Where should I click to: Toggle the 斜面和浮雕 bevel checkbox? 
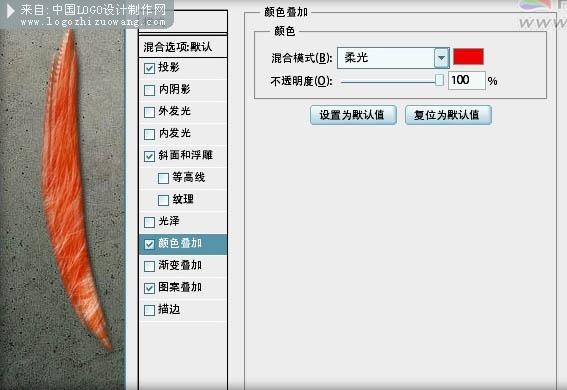[x=149, y=156]
